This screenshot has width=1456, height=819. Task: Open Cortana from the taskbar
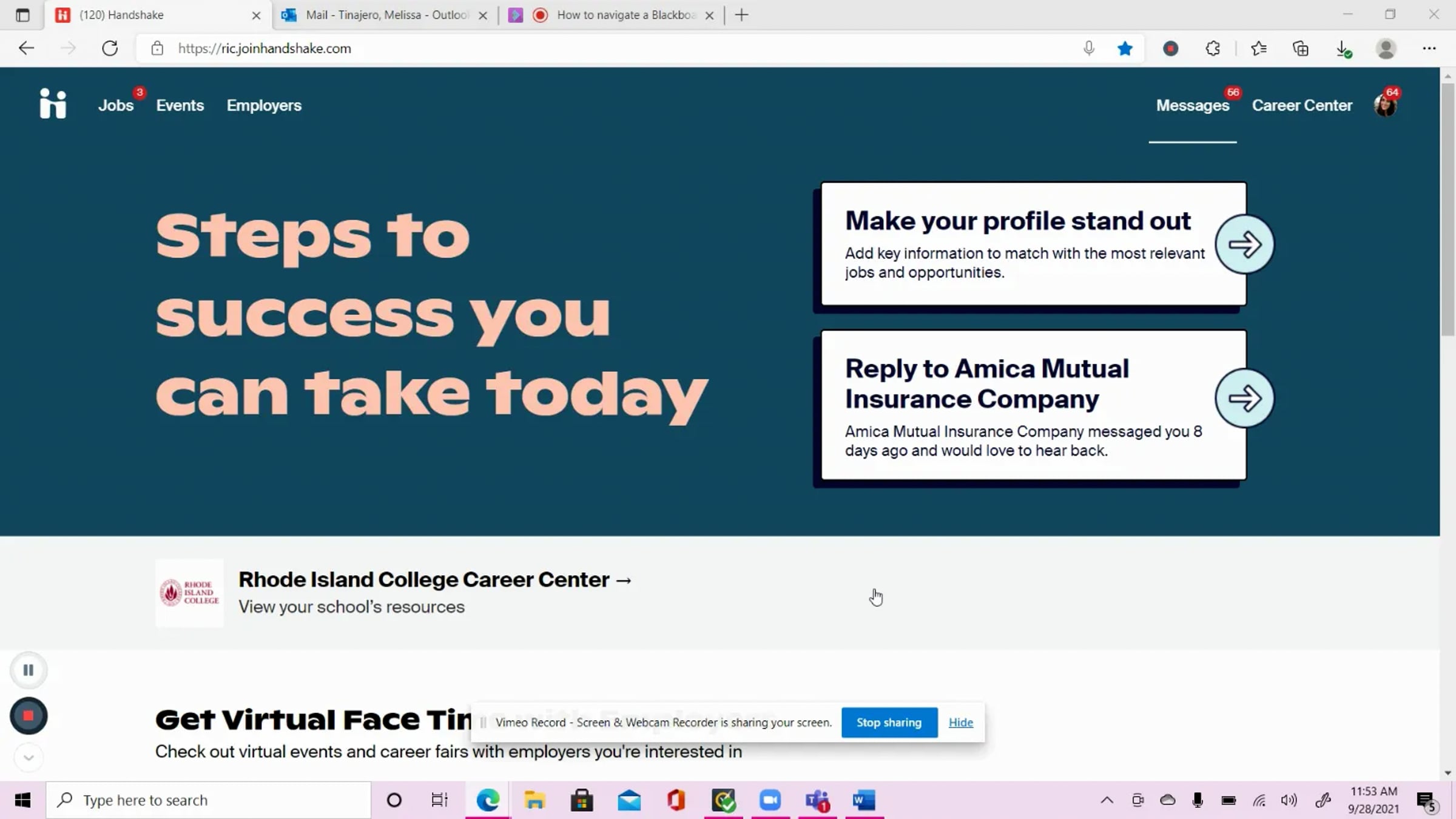(394, 801)
